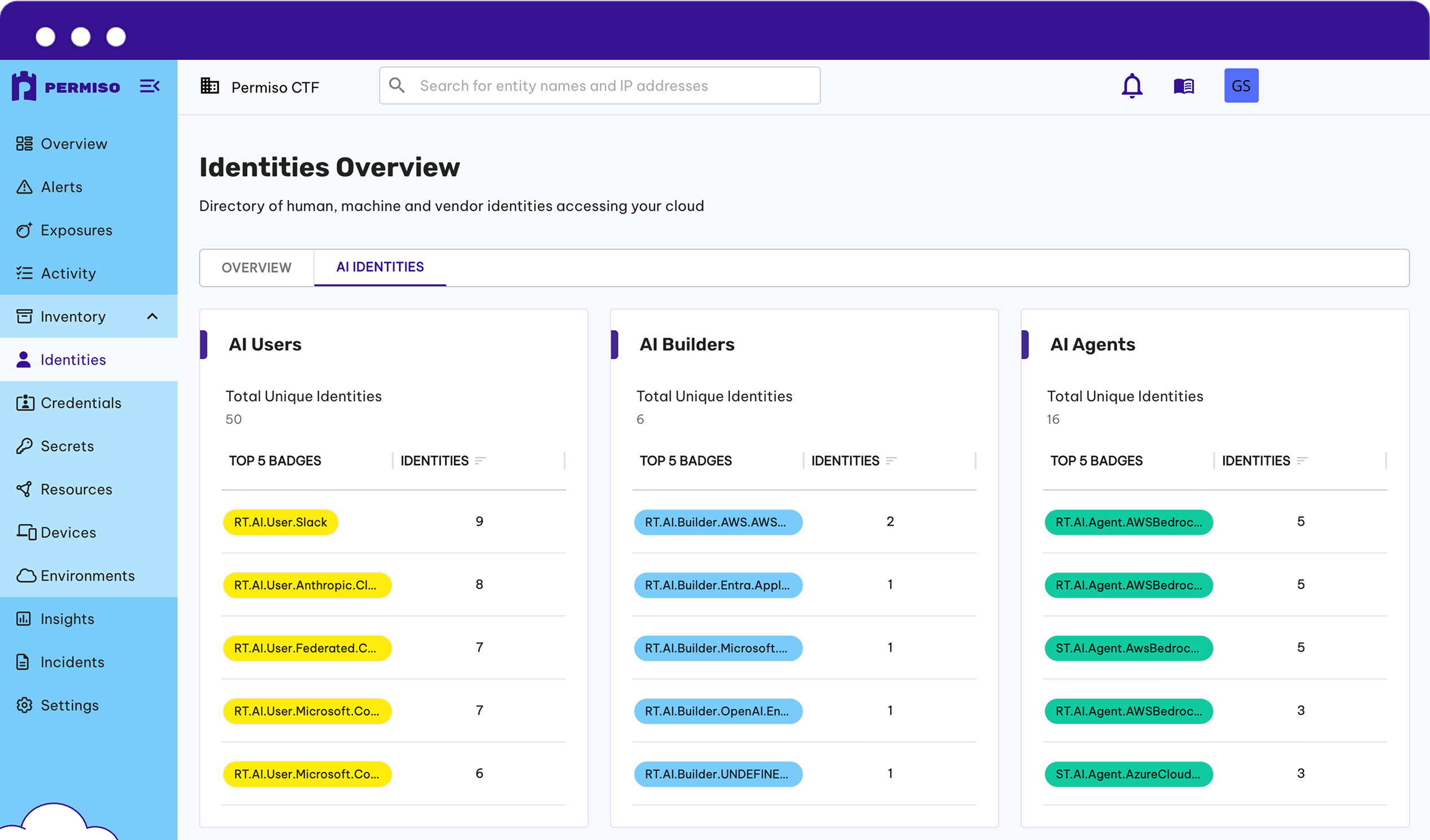This screenshot has width=1430, height=840.
Task: Collapse the Inventory section chevron
Action: [151, 317]
